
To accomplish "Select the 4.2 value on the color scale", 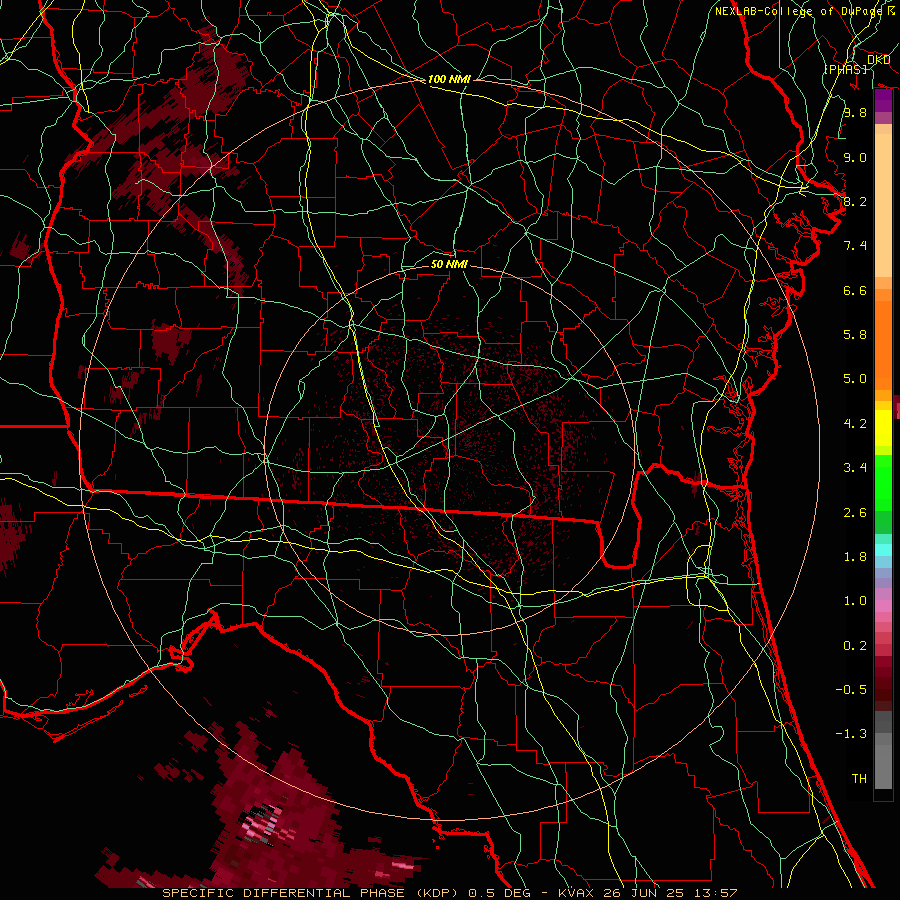I will [855, 424].
